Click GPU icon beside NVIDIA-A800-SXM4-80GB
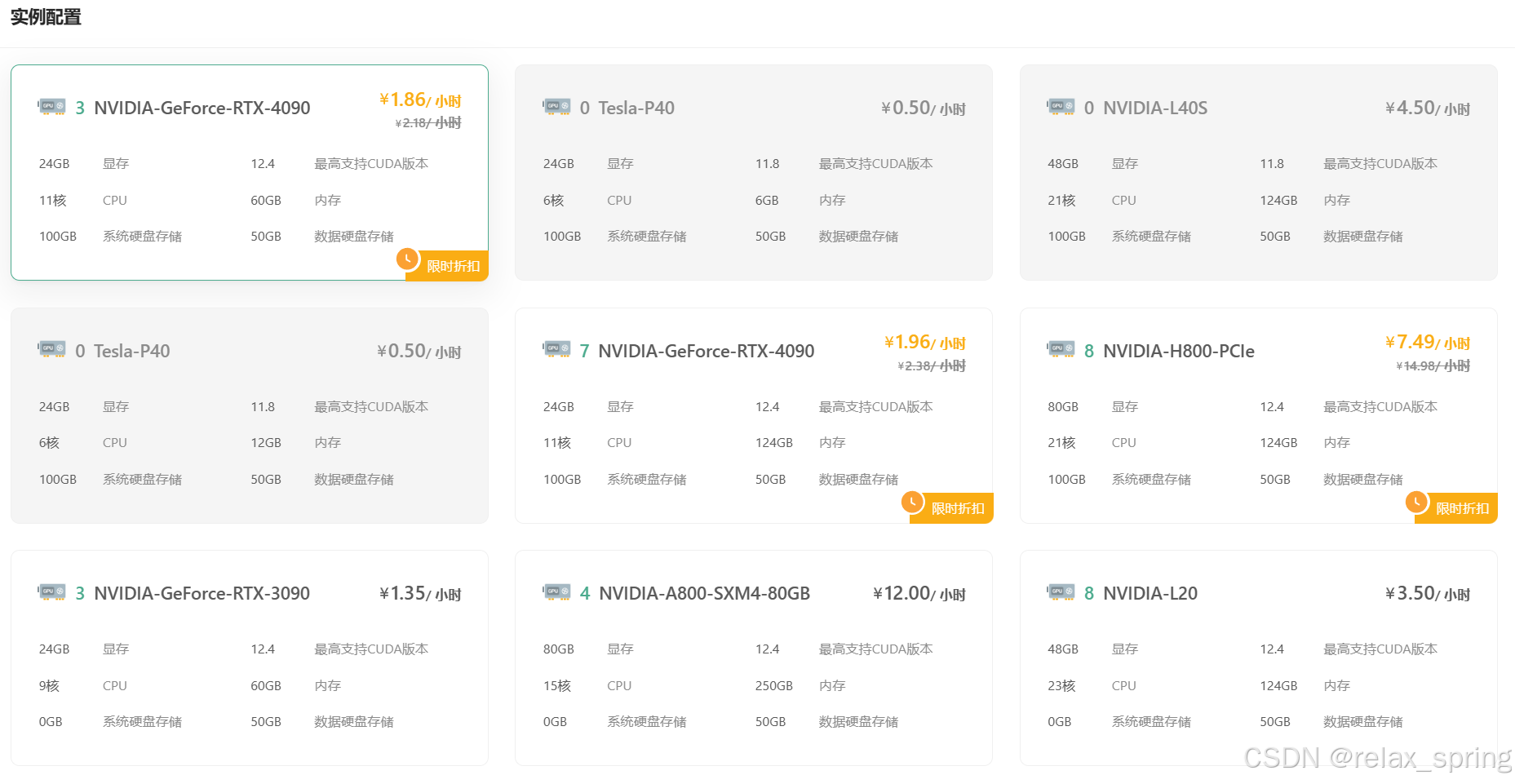 pos(556,592)
